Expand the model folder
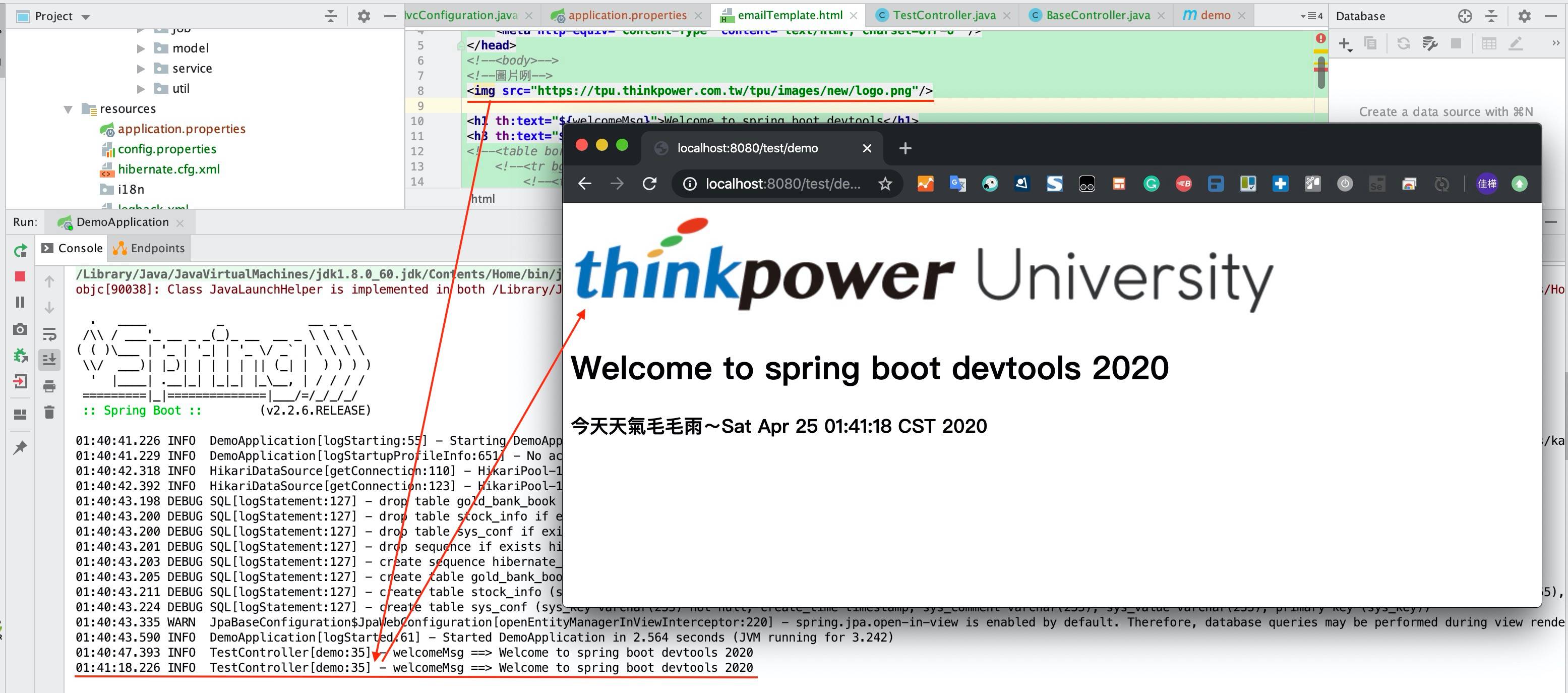 [141, 48]
